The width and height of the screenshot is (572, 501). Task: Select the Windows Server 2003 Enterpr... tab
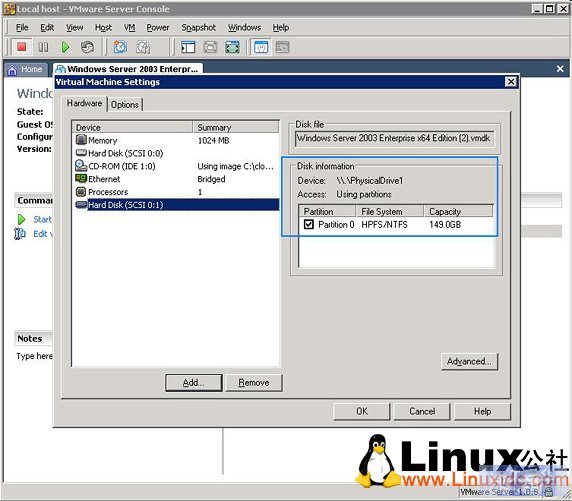[x=128, y=69]
